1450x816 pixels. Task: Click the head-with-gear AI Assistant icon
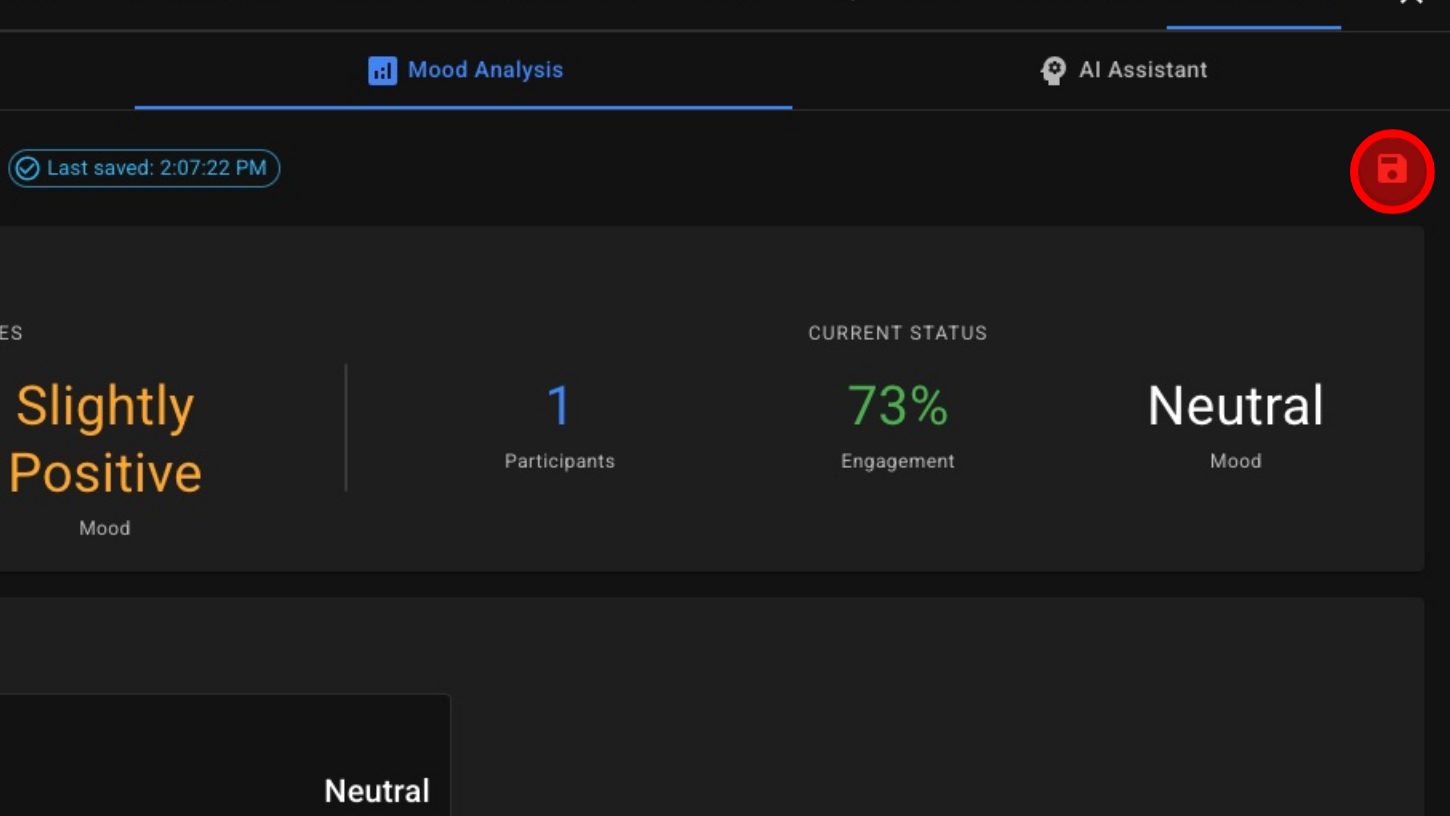(x=1053, y=70)
